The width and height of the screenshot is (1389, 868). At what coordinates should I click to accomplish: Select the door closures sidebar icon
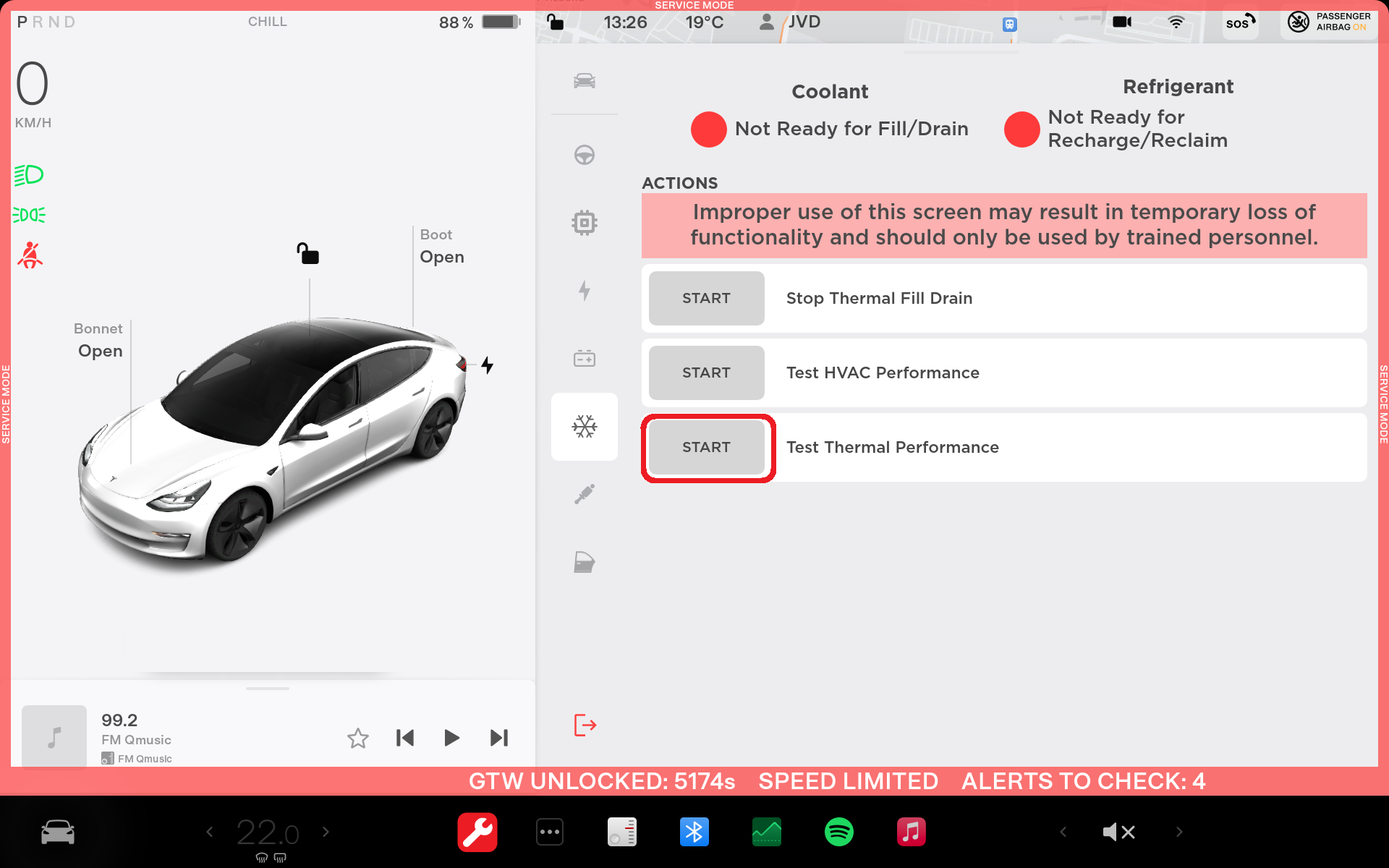[x=584, y=562]
